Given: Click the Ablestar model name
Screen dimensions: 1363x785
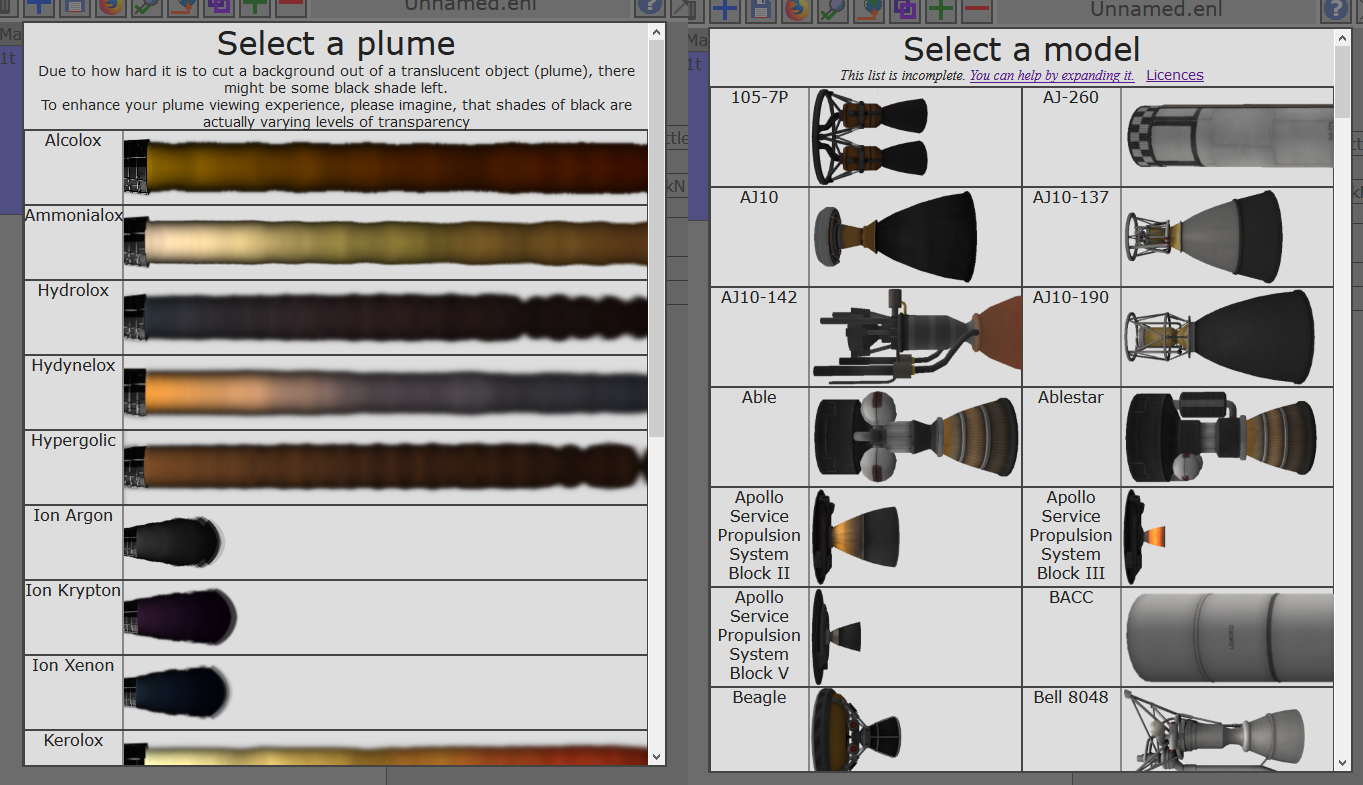Looking at the screenshot, I should (1071, 398).
